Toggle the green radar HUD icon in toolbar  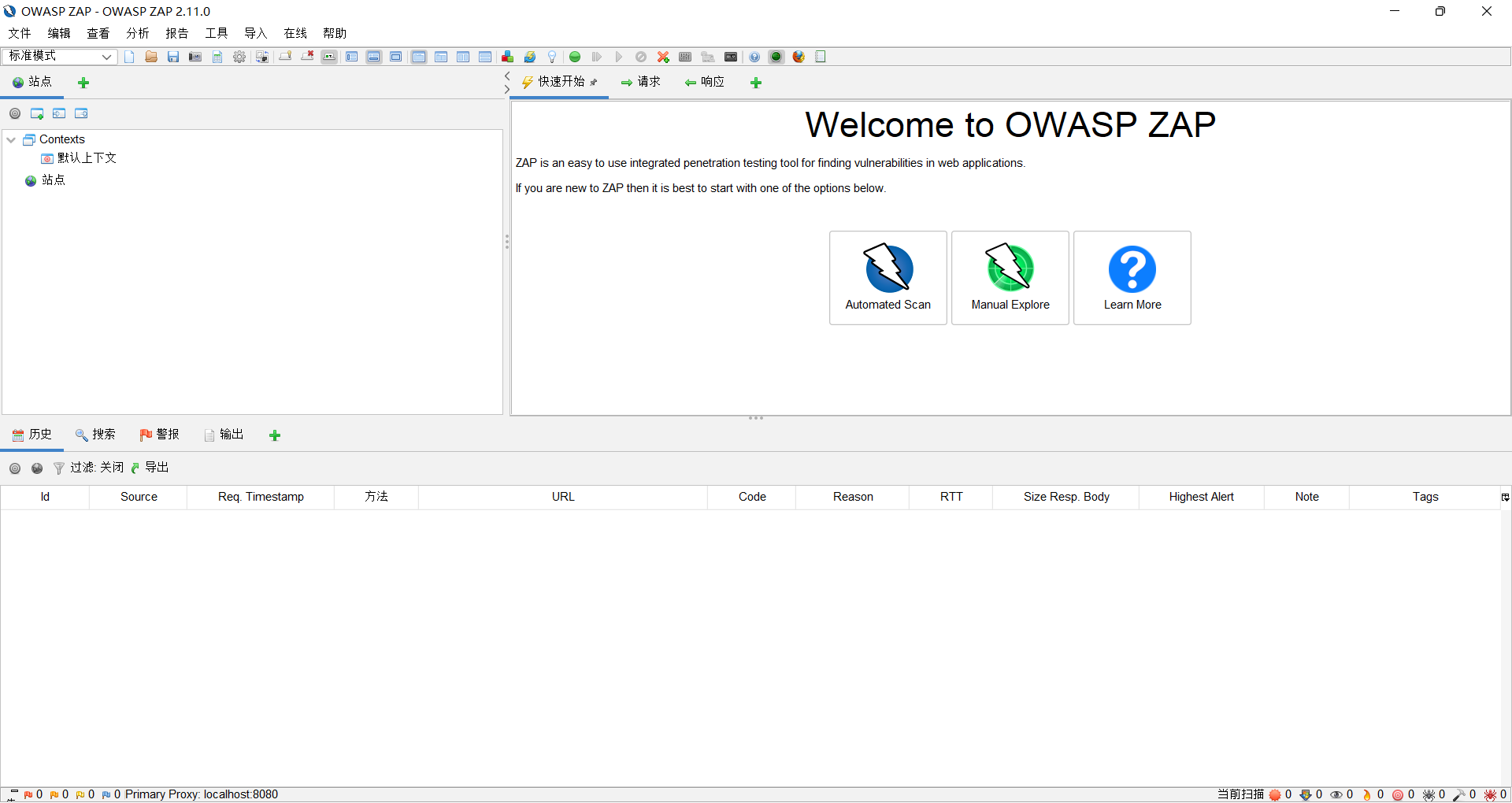[x=776, y=57]
